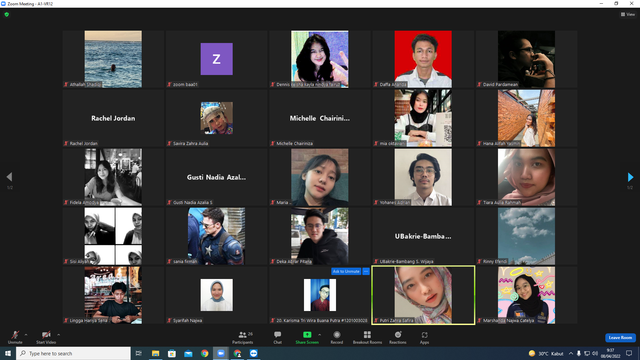Select the zoom baa01 participant tile
This screenshot has height=360, width=640.
click(x=216, y=59)
